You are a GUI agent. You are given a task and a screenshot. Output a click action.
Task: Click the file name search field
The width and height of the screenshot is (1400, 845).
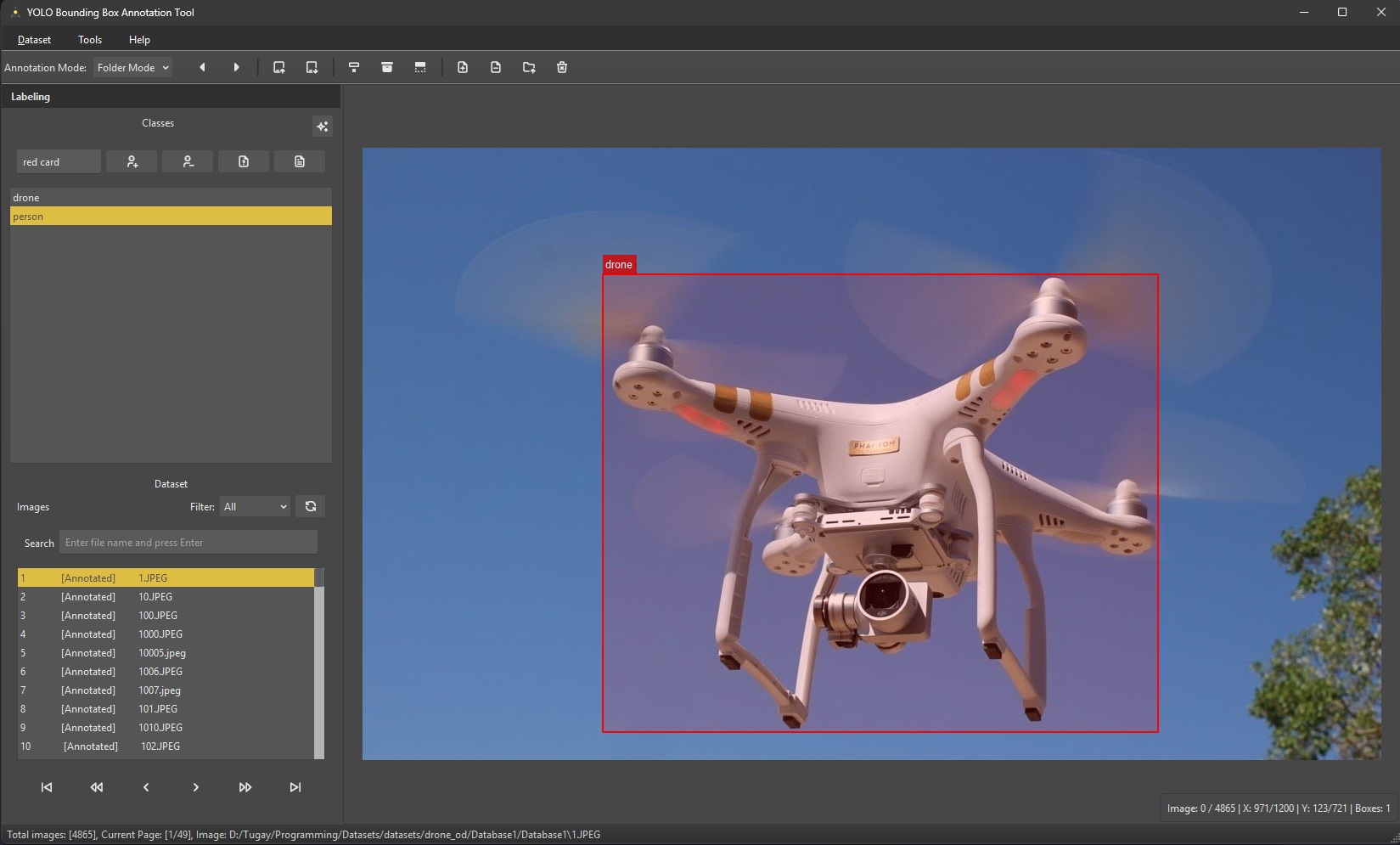[x=188, y=543]
